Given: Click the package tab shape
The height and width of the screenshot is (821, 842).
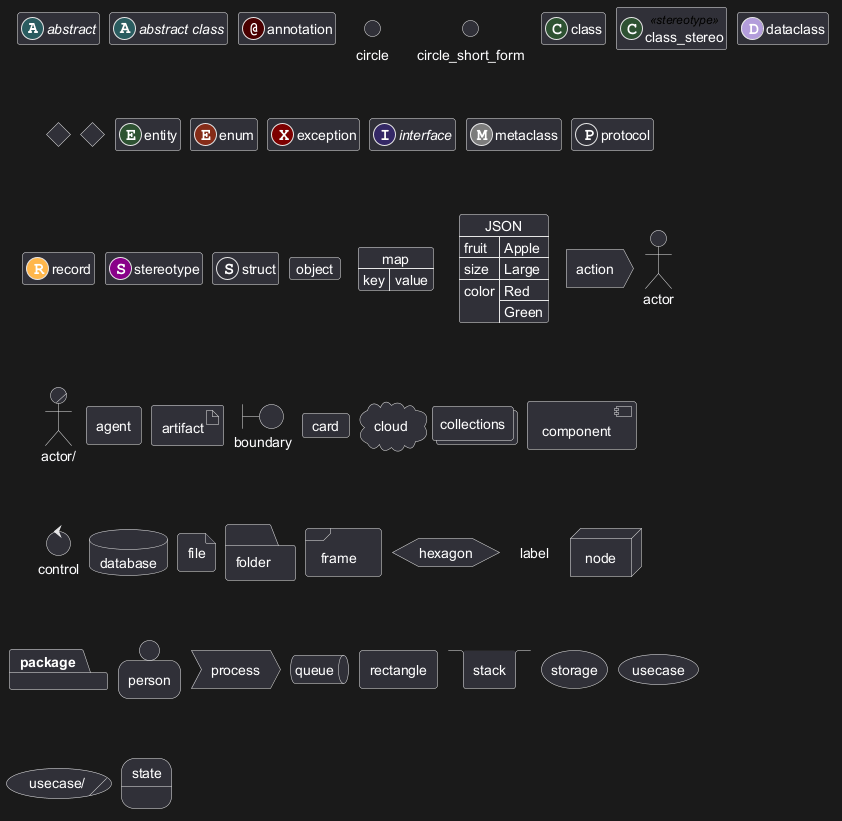Looking at the screenshot, I should point(58,669).
